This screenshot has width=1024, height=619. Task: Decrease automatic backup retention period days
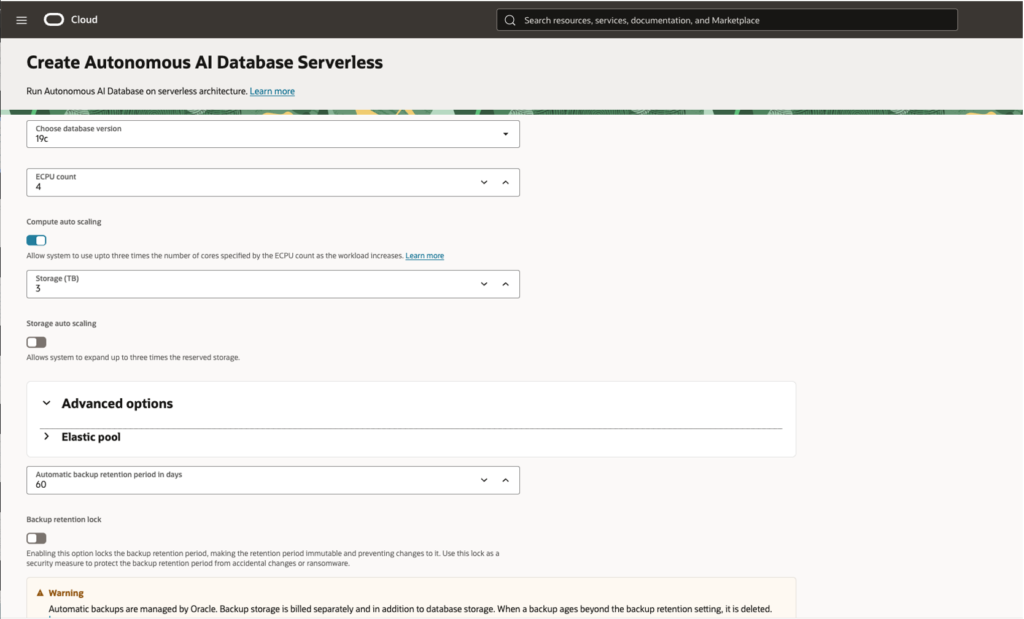(x=484, y=480)
